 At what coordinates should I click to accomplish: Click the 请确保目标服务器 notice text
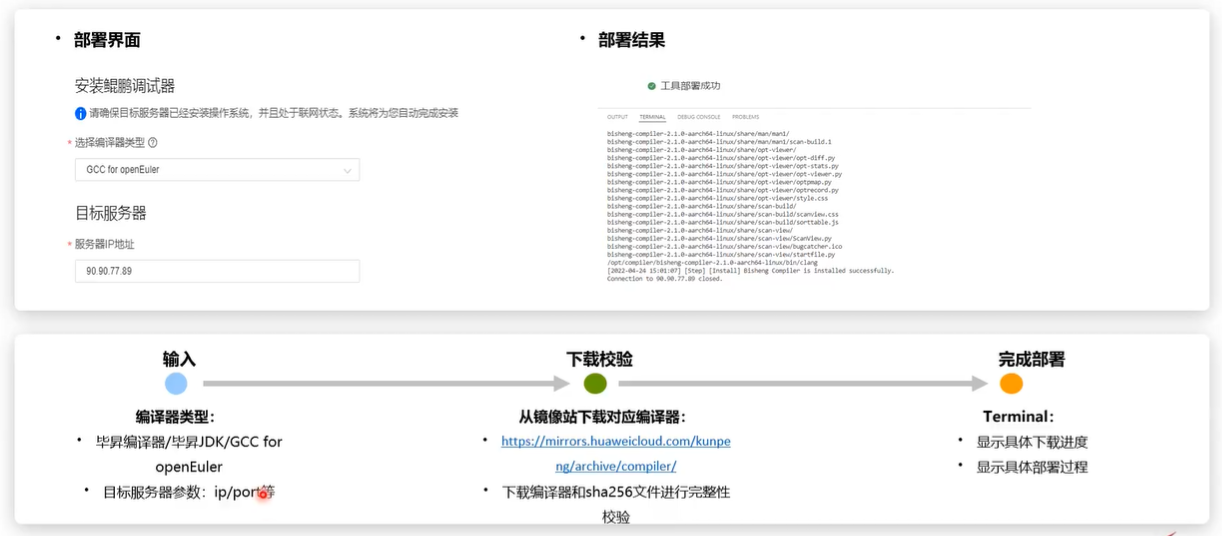pos(274,114)
